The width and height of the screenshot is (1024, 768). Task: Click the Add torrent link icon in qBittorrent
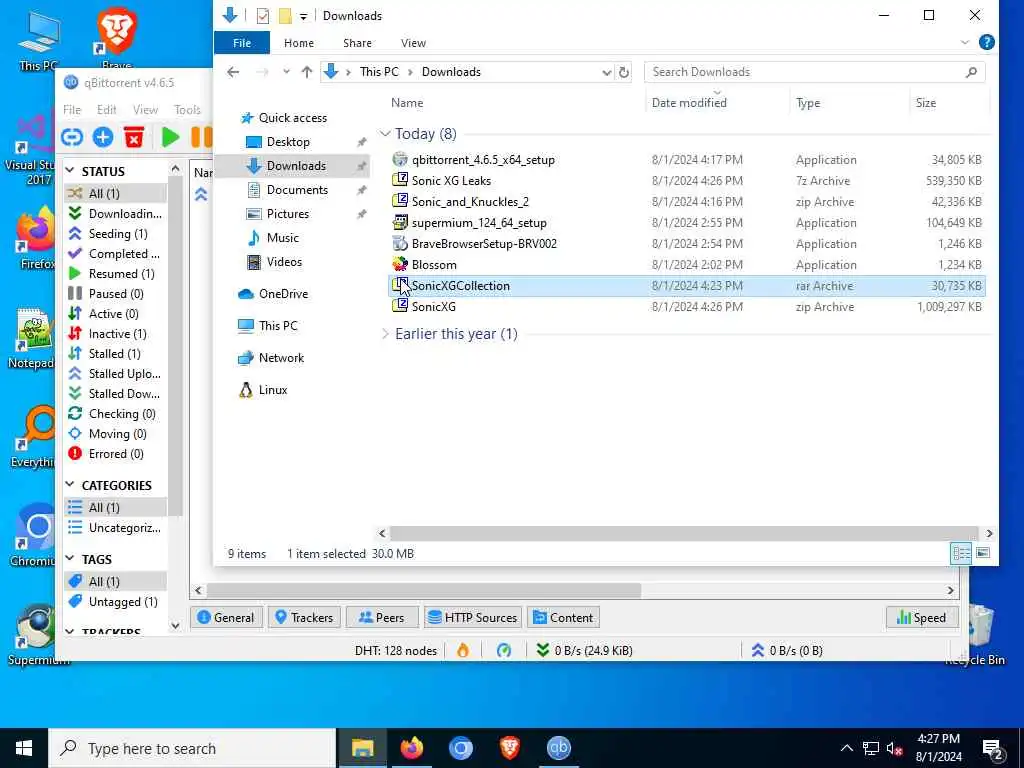pyautogui.click(x=72, y=137)
